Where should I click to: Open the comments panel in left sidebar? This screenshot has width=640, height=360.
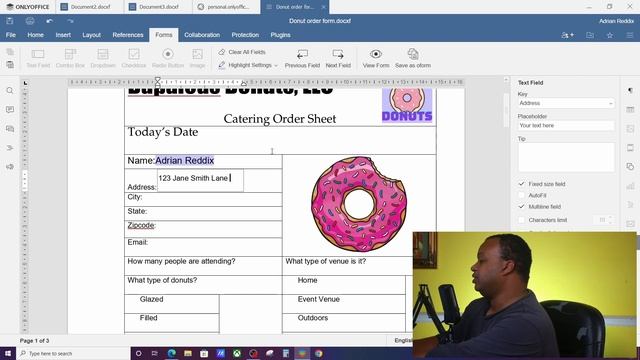click(10, 109)
